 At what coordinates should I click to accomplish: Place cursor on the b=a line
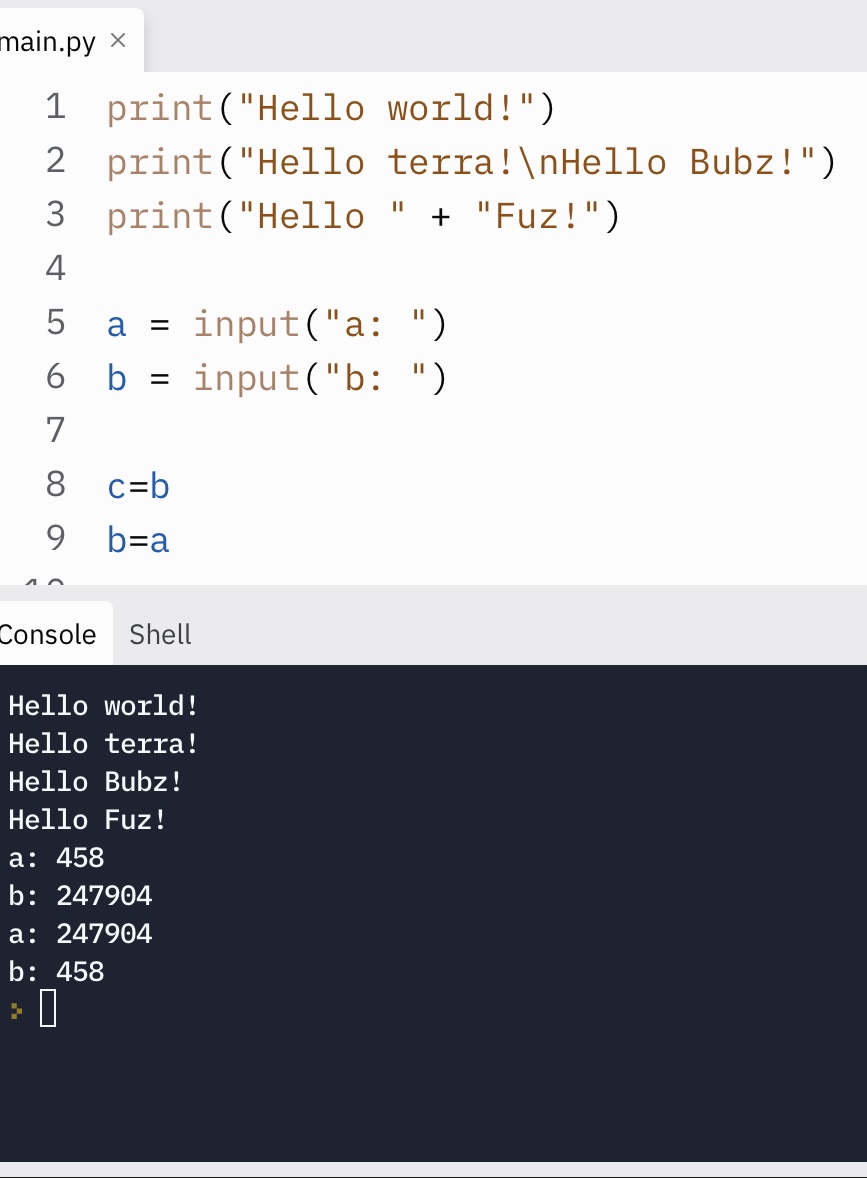139,539
